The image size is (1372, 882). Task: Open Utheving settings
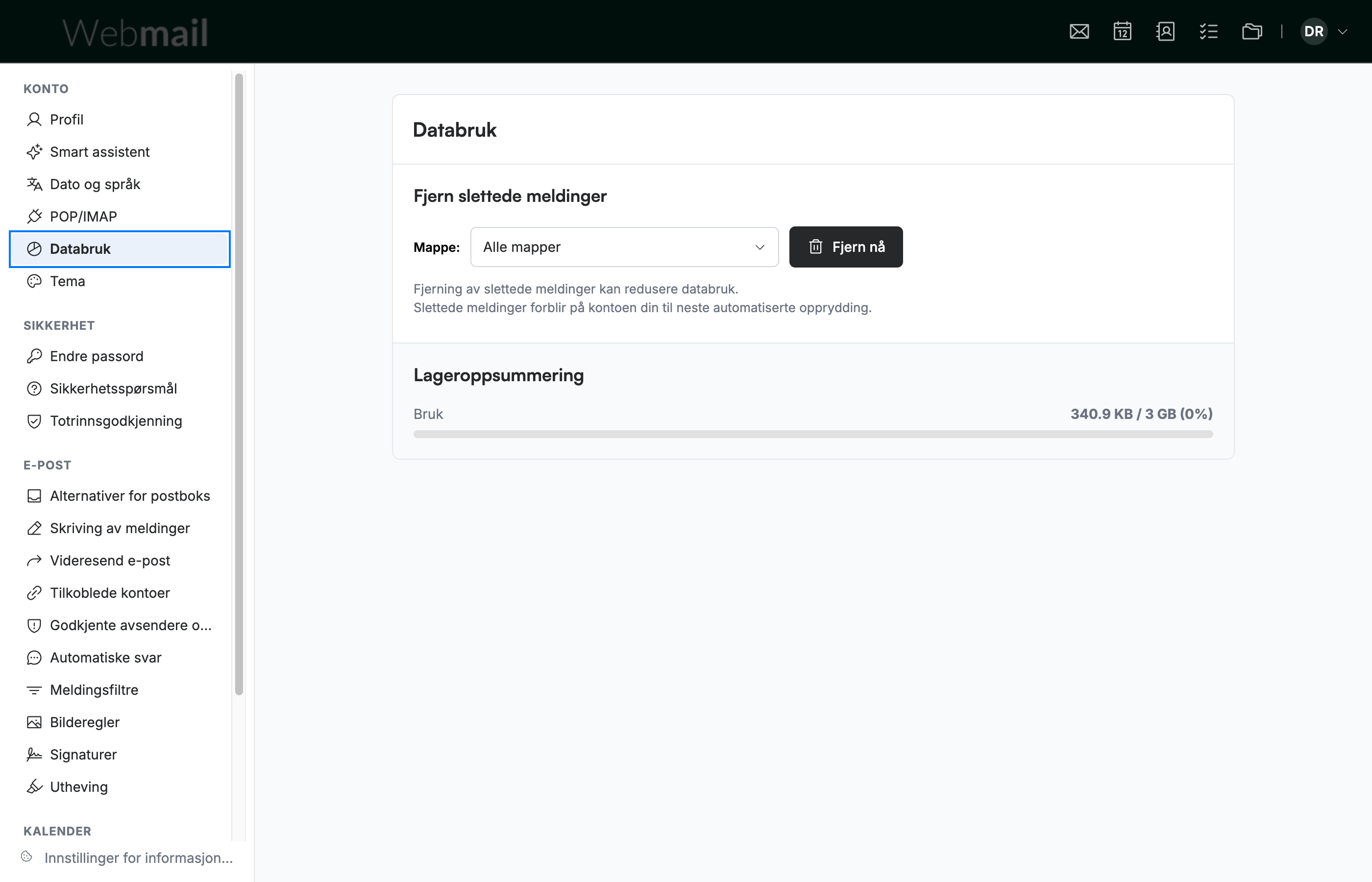tap(120, 787)
